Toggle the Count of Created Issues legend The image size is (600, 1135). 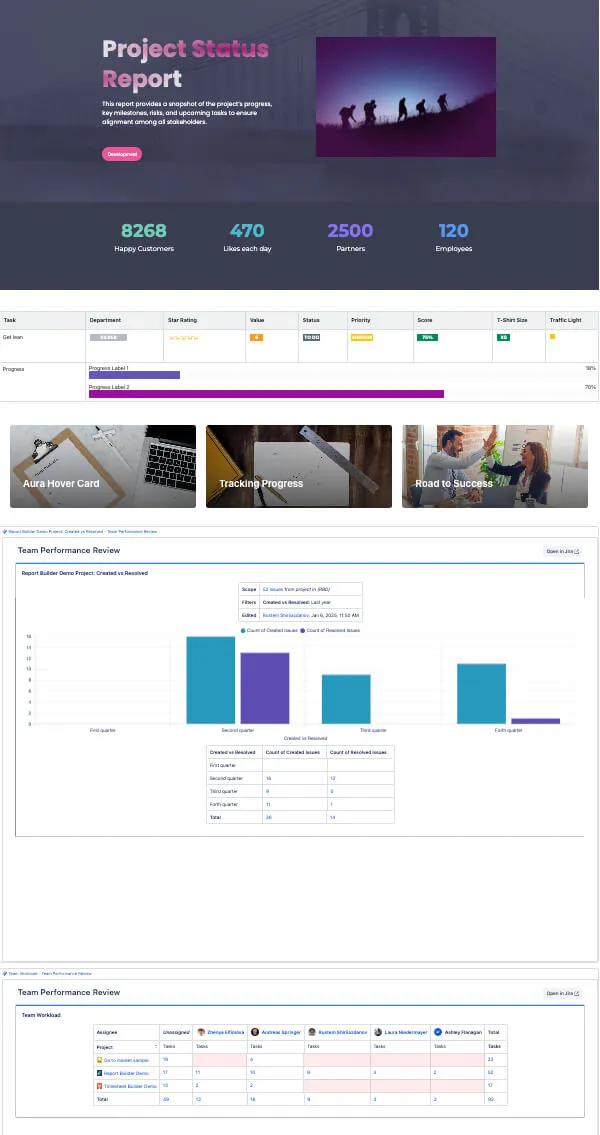point(271,630)
